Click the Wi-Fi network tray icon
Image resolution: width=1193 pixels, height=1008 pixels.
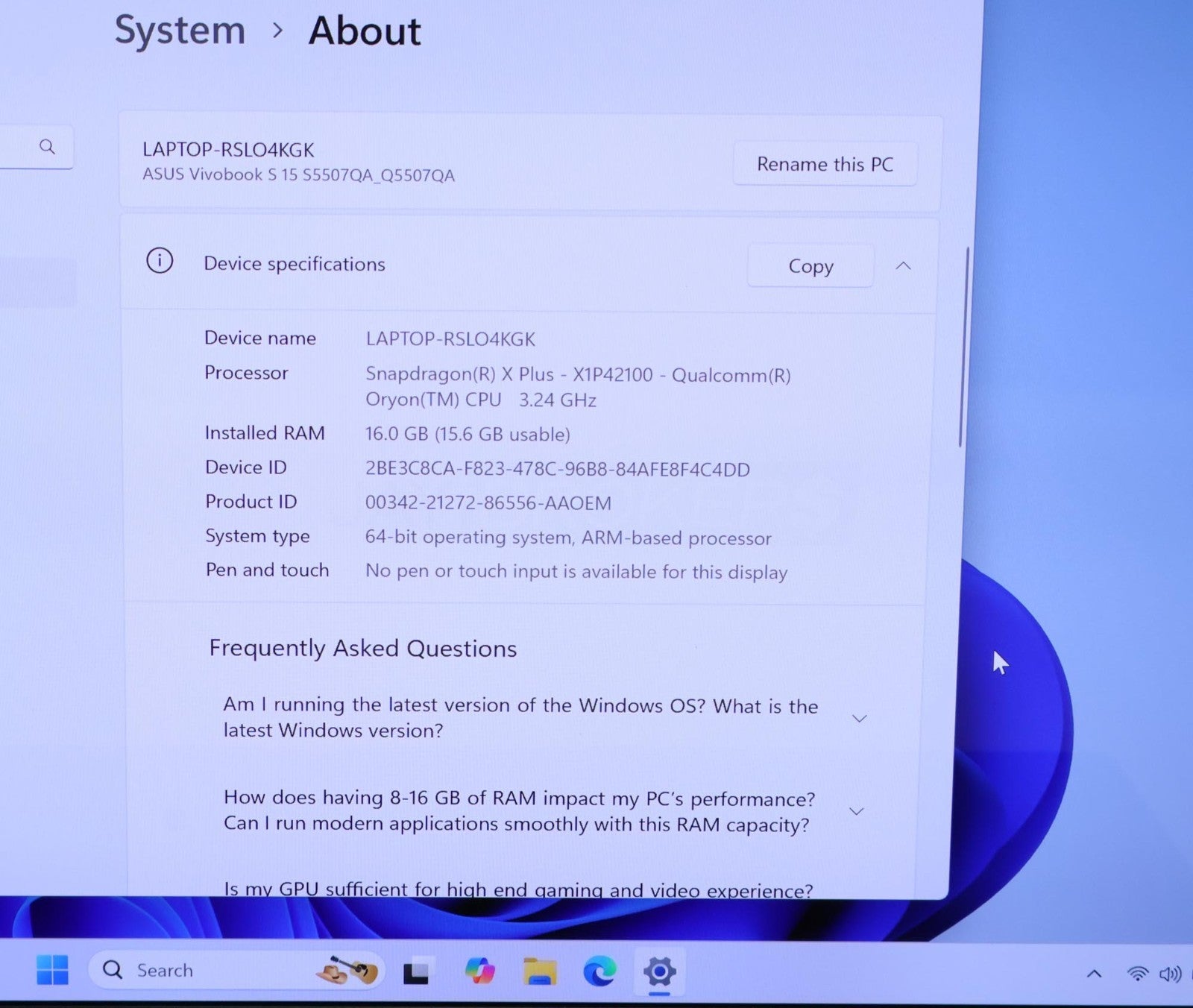tap(1137, 974)
